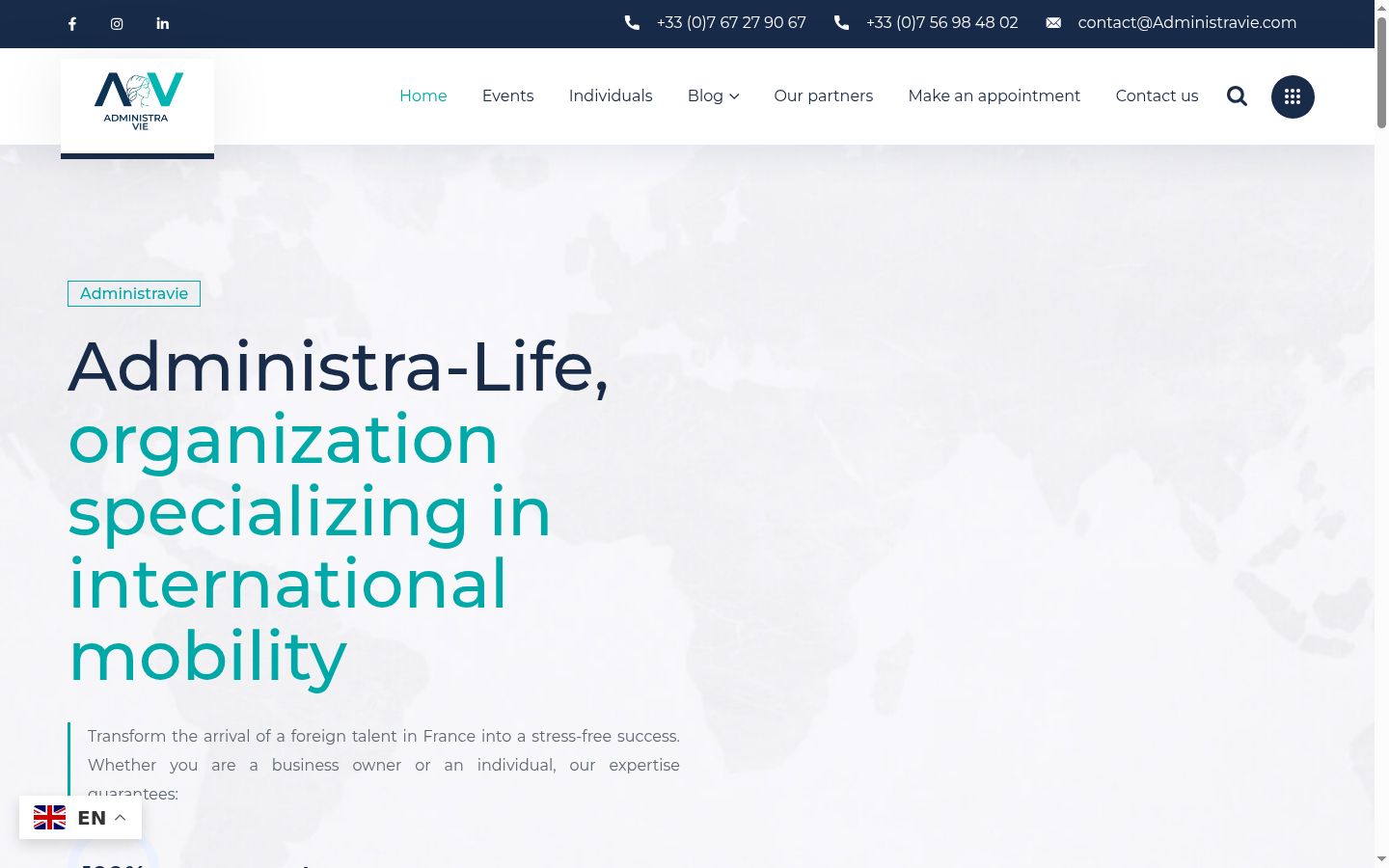Screen dimensions: 1389x868
Task: Expand the EN language selector caret
Action: (x=121, y=818)
